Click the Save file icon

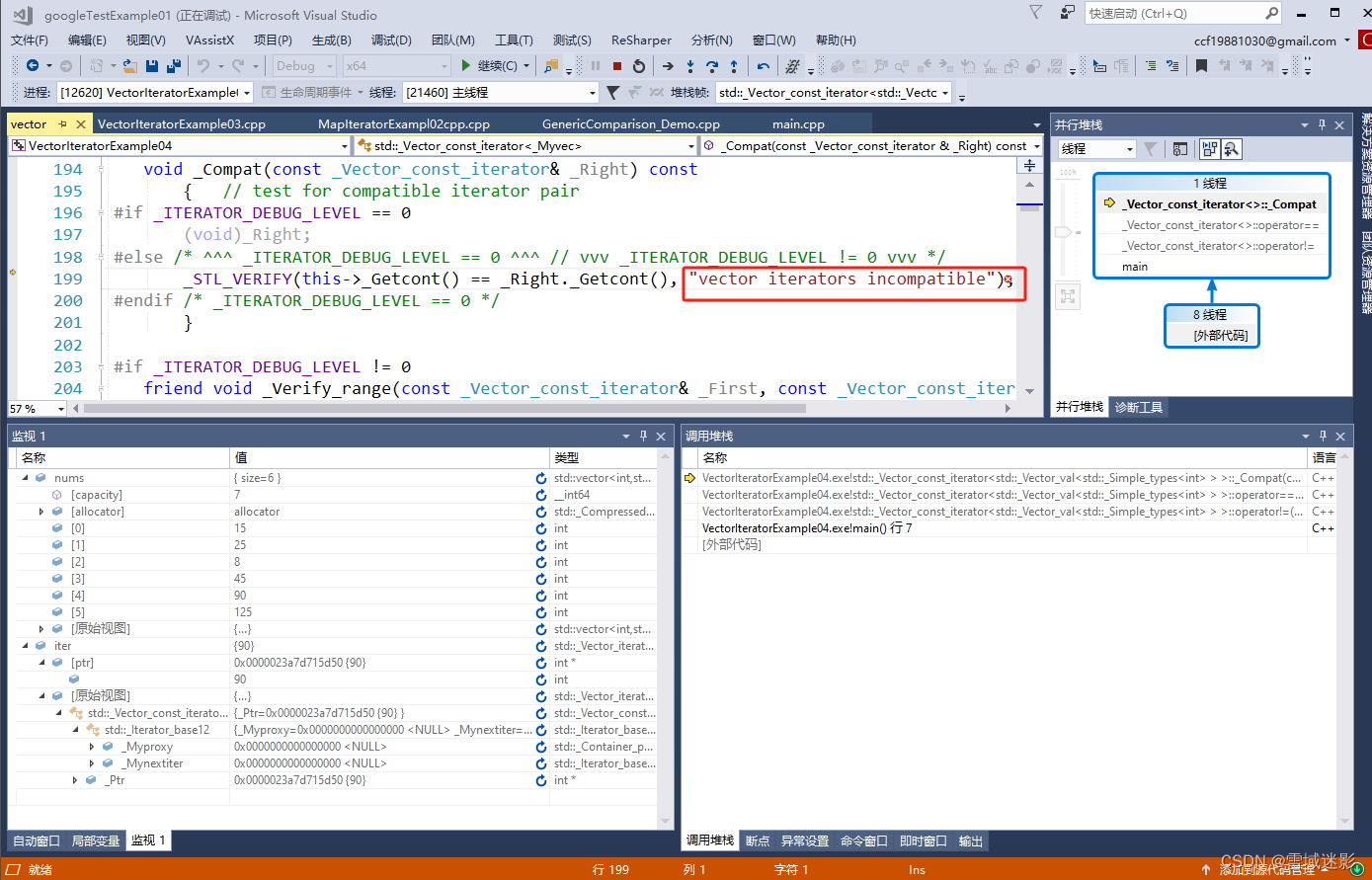point(152,66)
